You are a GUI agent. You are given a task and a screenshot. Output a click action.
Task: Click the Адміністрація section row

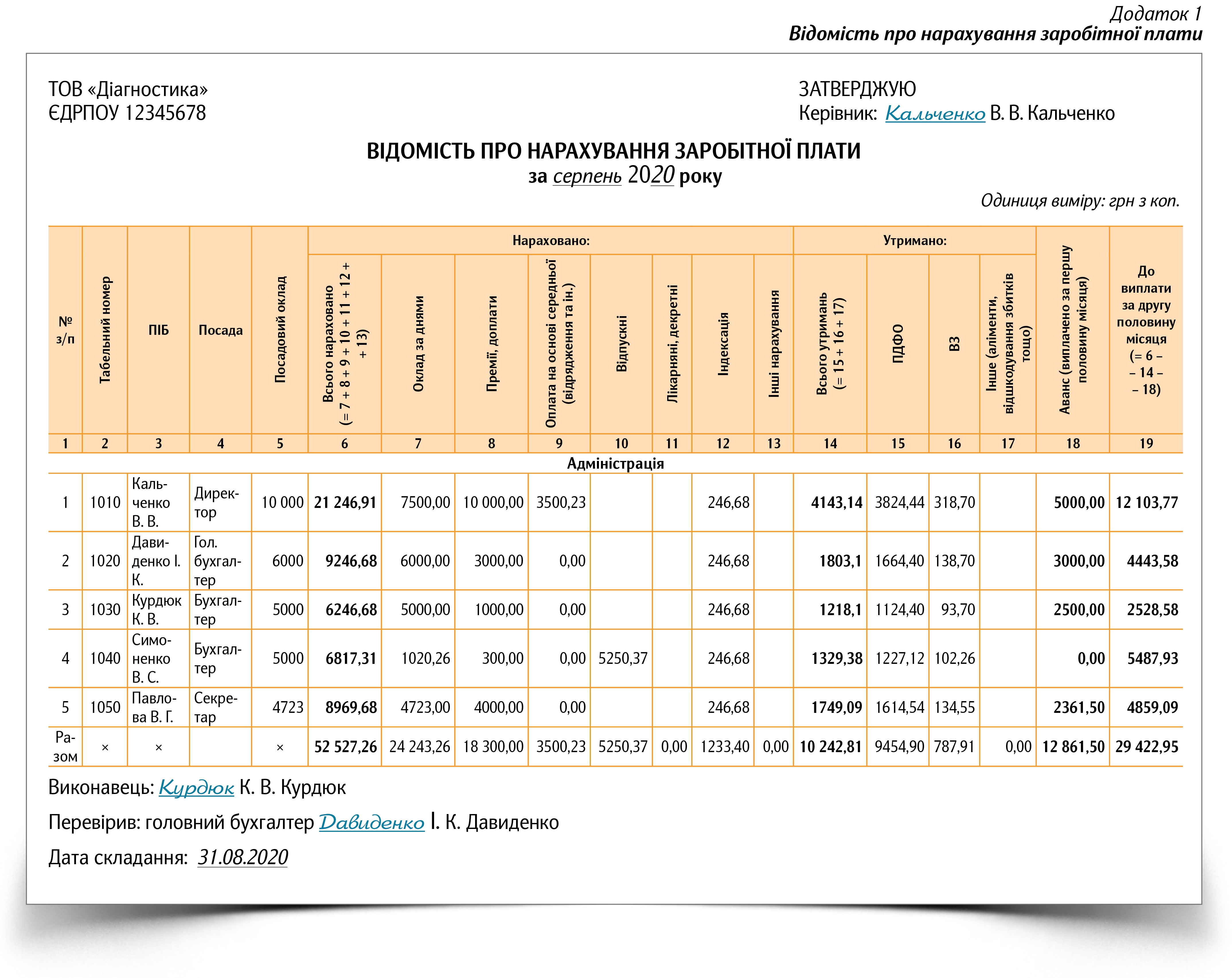[x=616, y=463]
